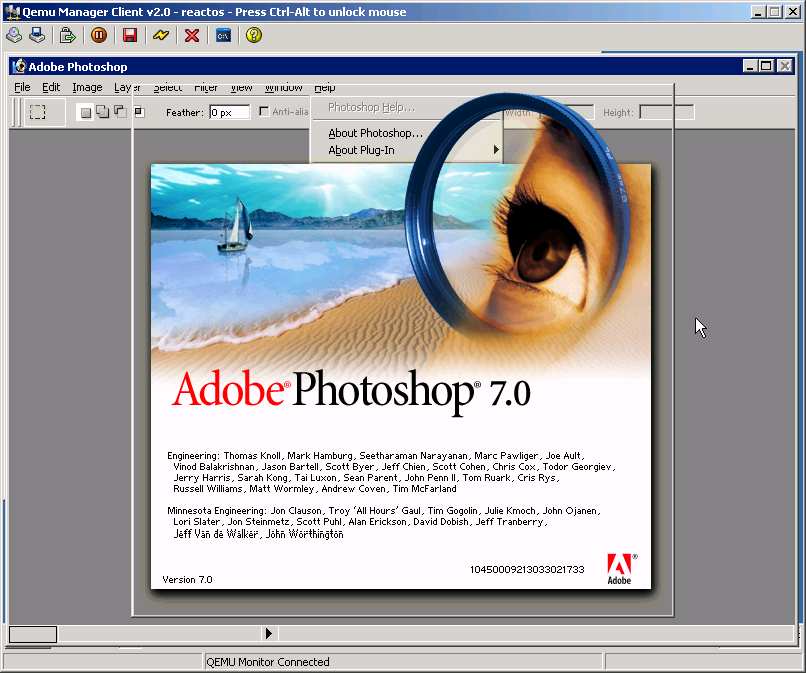Click the Version 7.0 text on splash

tap(187, 579)
